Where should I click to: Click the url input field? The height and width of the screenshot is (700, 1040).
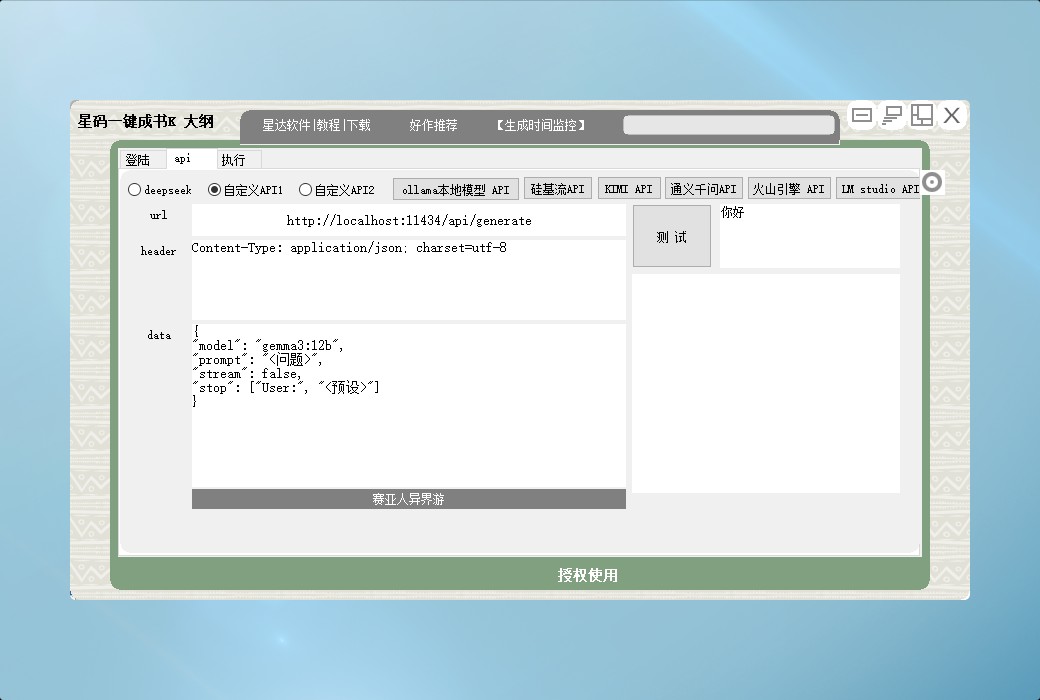(408, 221)
